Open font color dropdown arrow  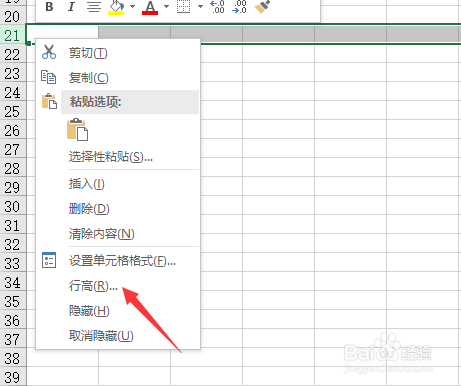click(167, 6)
